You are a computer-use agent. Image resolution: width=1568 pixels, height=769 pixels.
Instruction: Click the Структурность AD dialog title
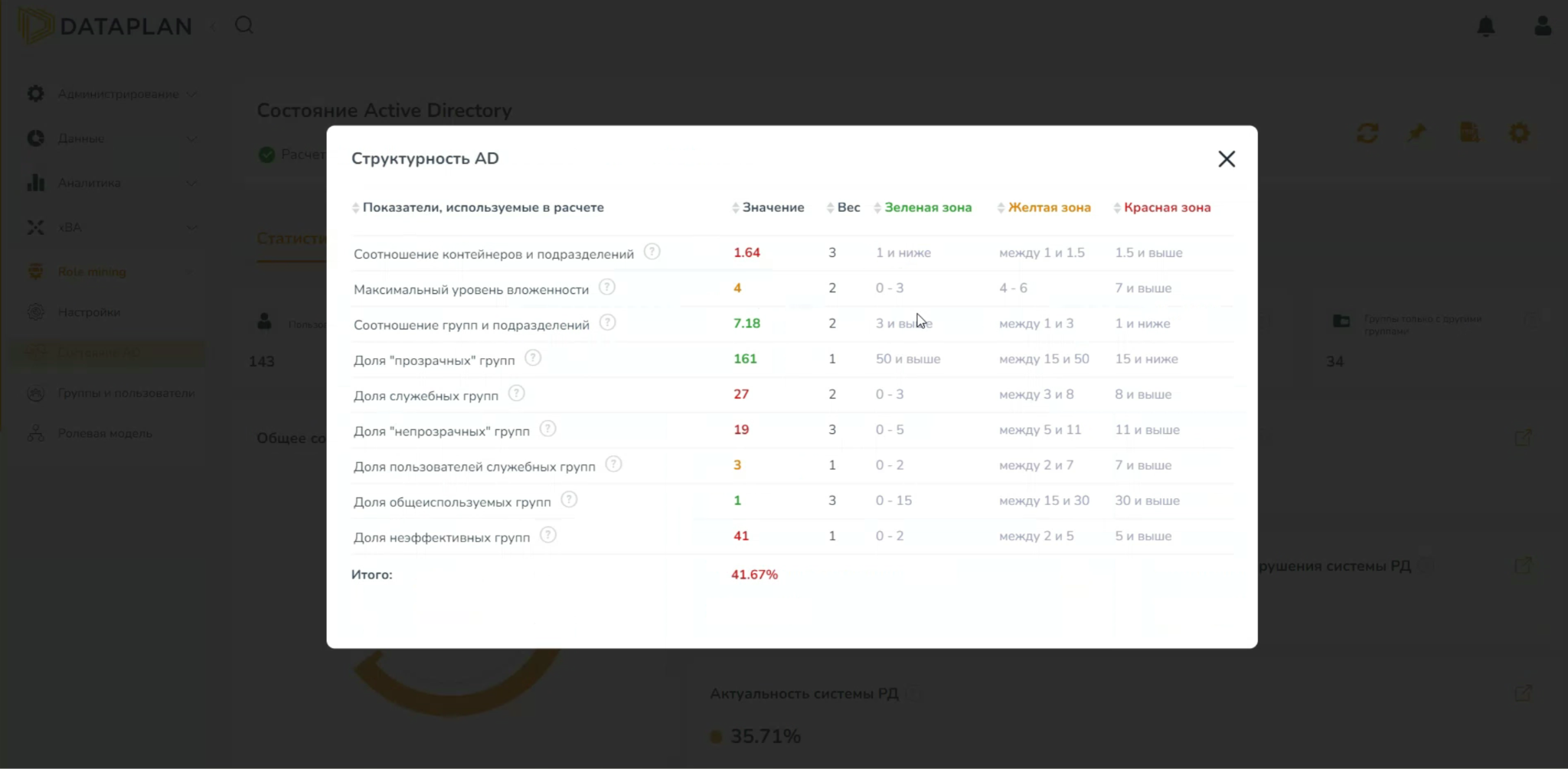click(425, 158)
